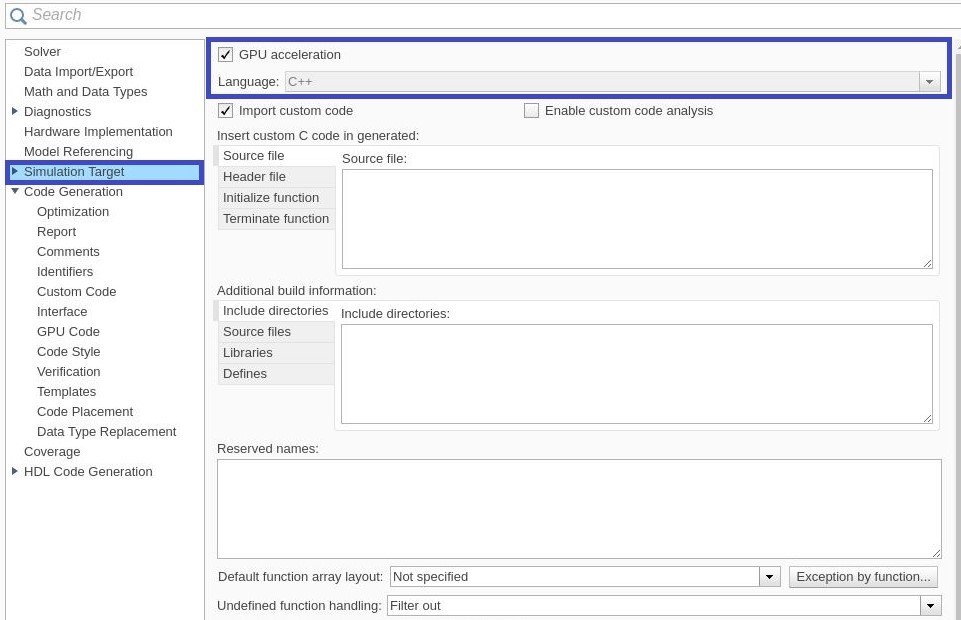Switch to the Header file tab
The height and width of the screenshot is (620, 961).
tap(254, 177)
